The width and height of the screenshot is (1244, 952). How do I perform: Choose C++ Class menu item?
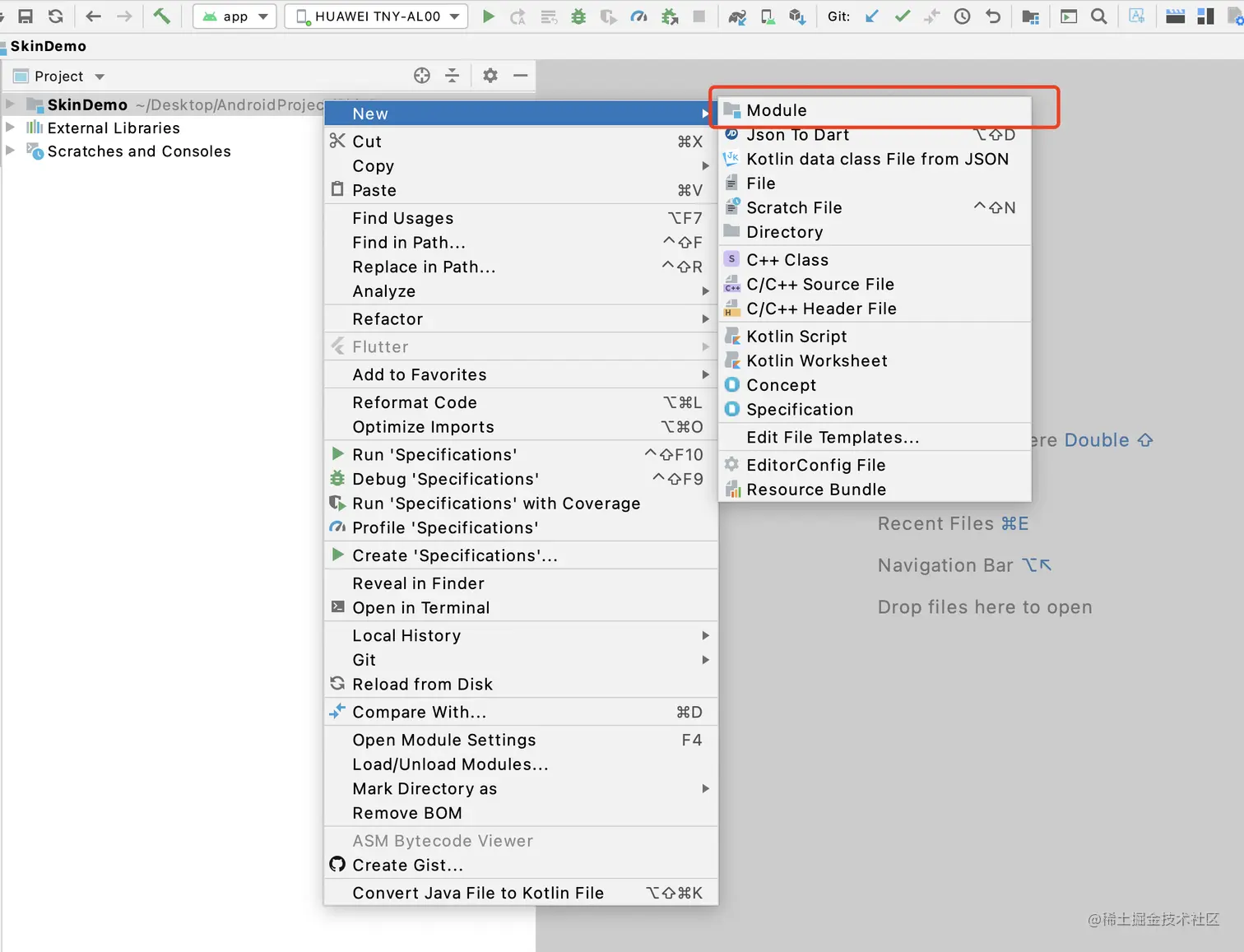(x=875, y=260)
